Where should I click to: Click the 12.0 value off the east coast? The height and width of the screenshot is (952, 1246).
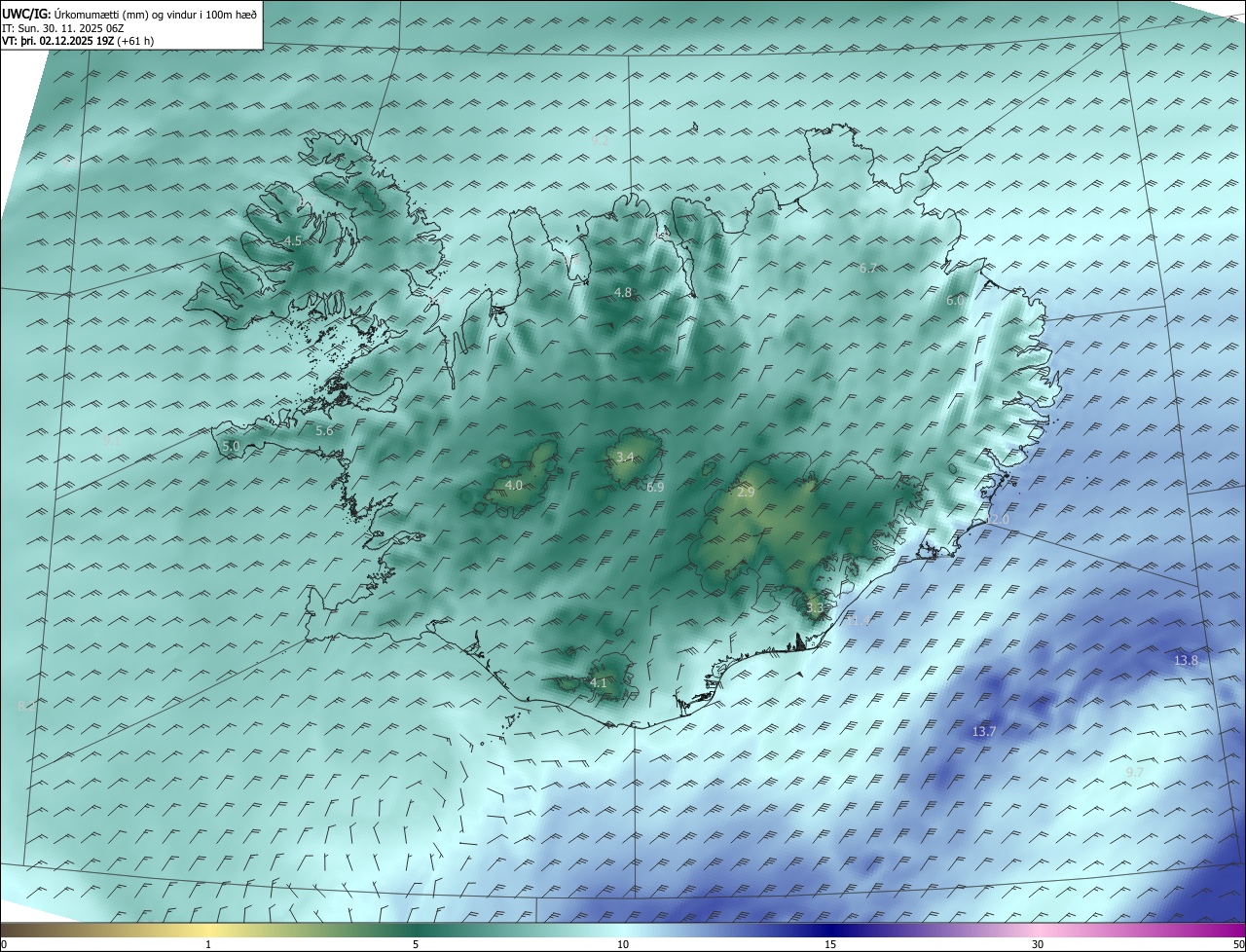coord(998,519)
